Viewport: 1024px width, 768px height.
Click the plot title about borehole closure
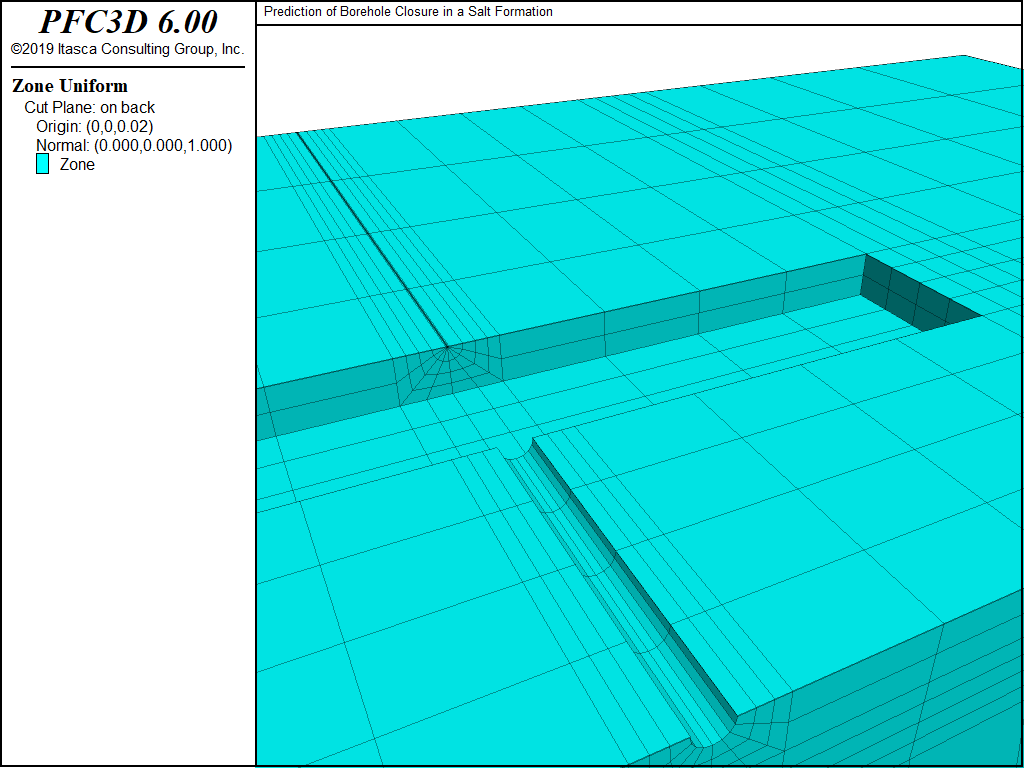(408, 12)
